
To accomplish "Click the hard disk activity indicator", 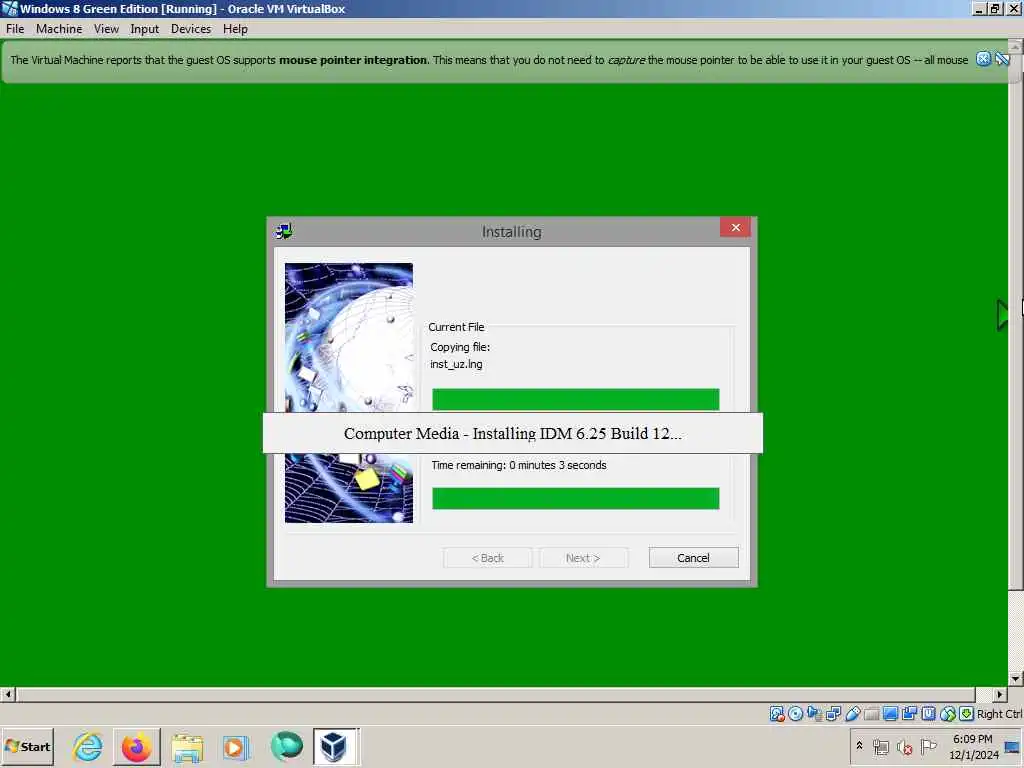I will point(776,714).
